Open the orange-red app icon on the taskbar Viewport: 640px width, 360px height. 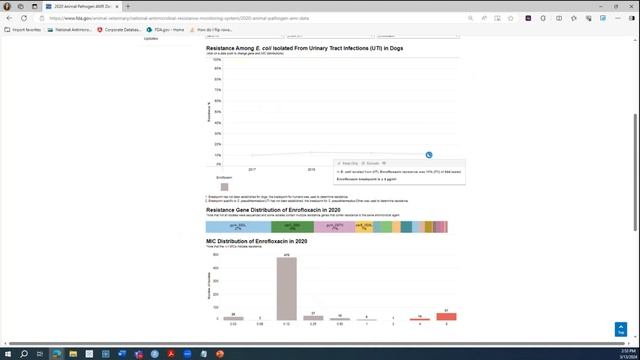(x=220, y=354)
